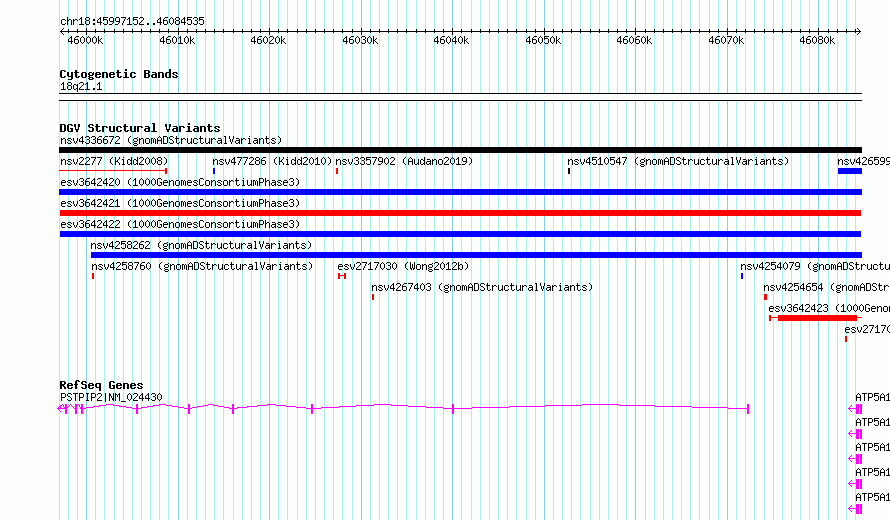Open variant esv3642422 label
The image size is (890, 520).
tap(180, 224)
